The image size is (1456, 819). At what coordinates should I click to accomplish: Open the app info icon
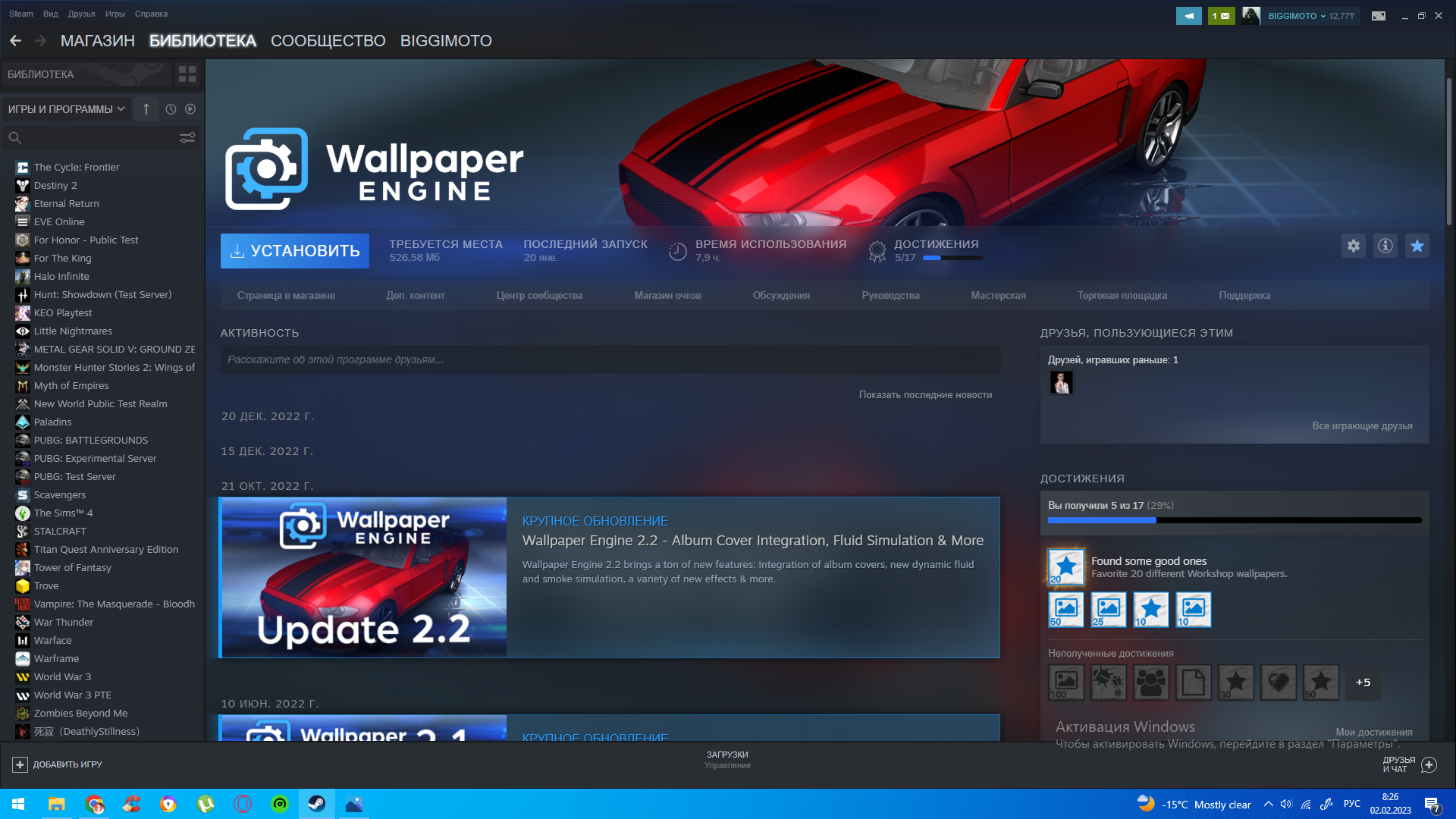(x=1385, y=246)
